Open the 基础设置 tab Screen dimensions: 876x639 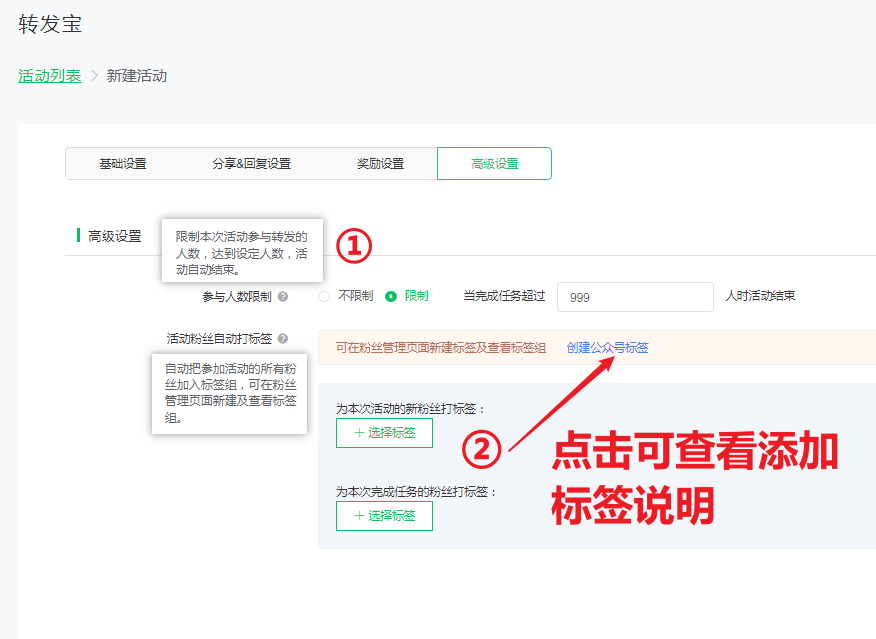122,164
